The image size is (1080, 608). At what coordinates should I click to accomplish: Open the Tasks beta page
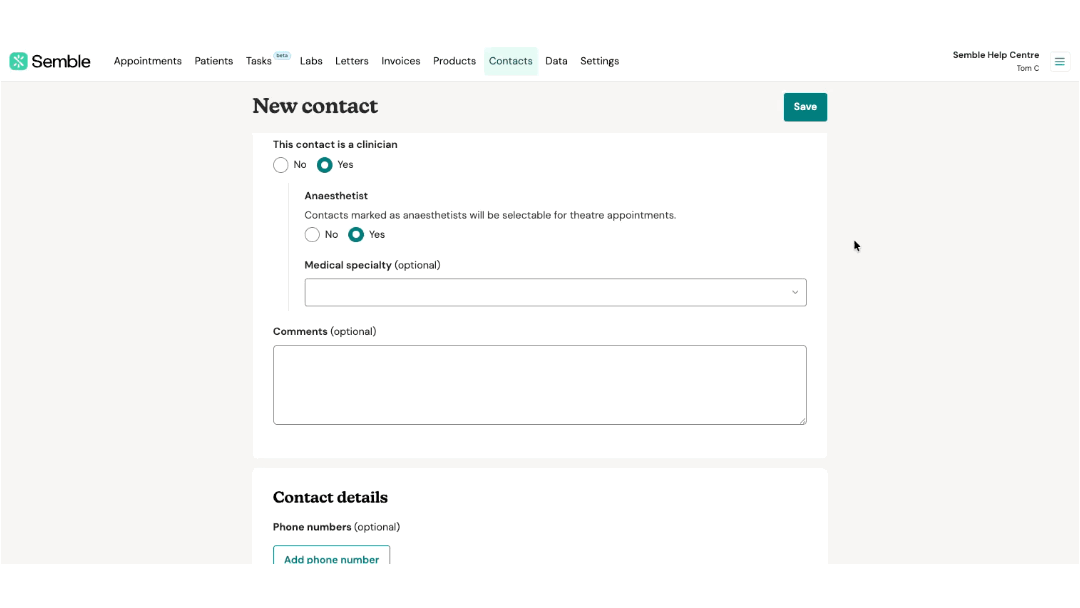(x=259, y=61)
